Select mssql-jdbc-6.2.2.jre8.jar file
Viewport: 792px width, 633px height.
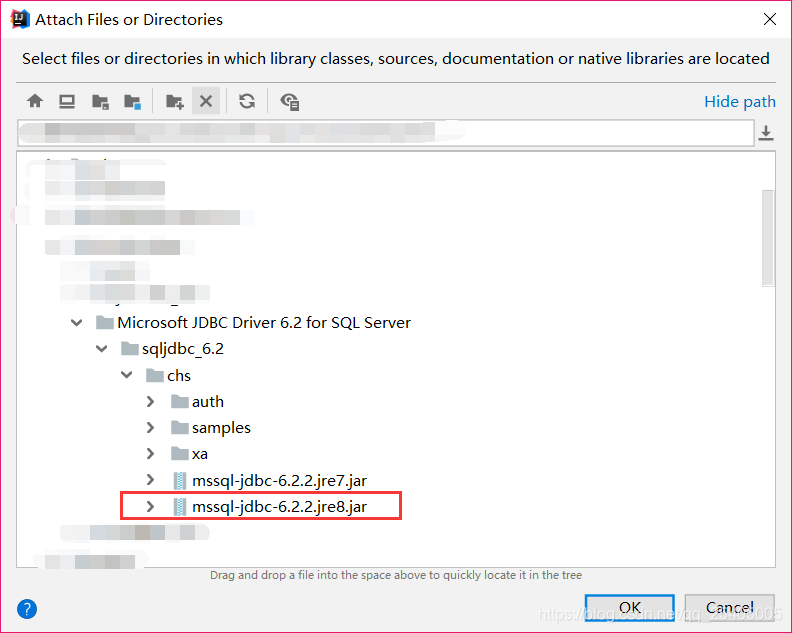279,507
